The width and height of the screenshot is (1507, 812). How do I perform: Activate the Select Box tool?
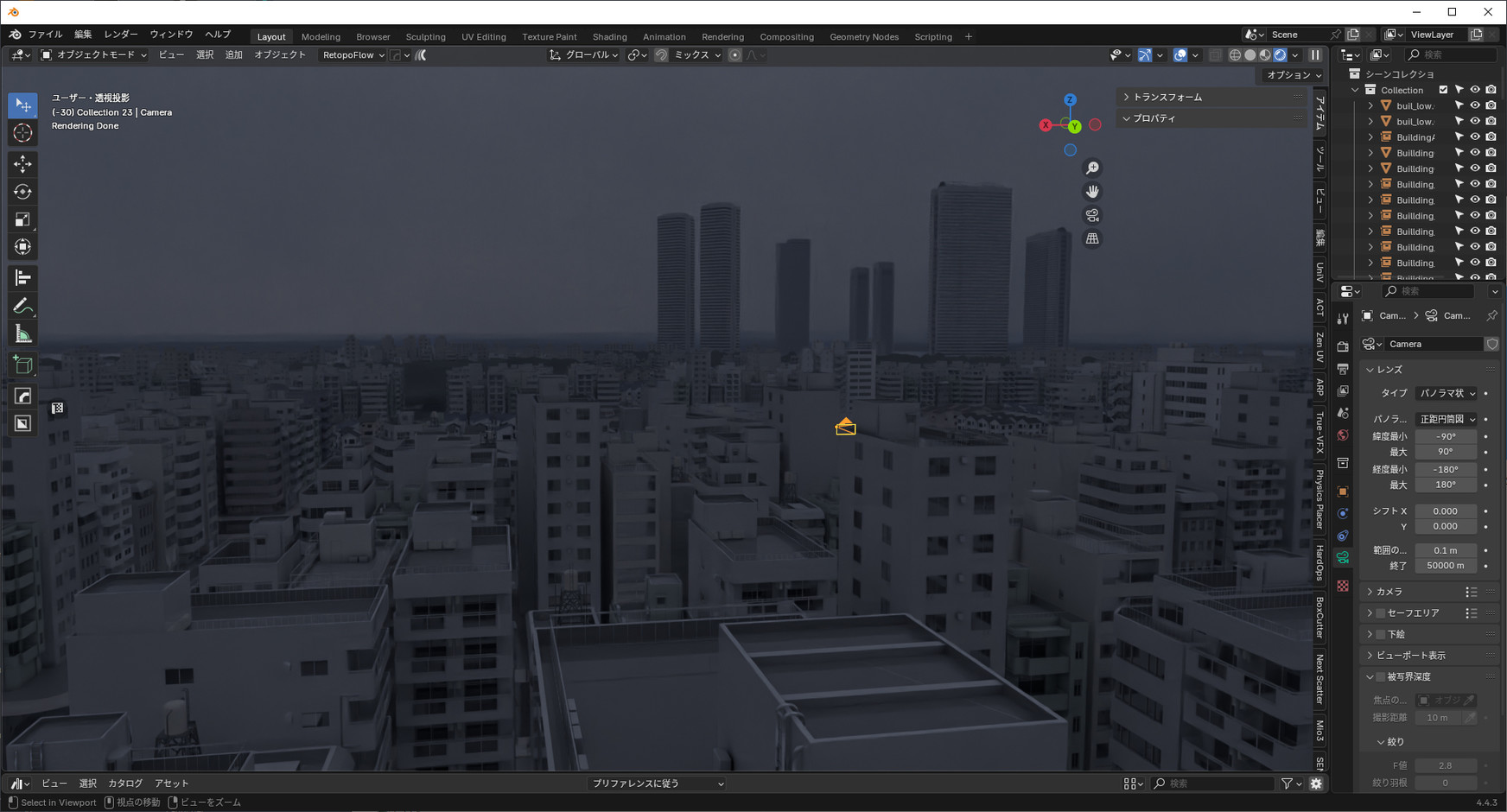click(22, 105)
